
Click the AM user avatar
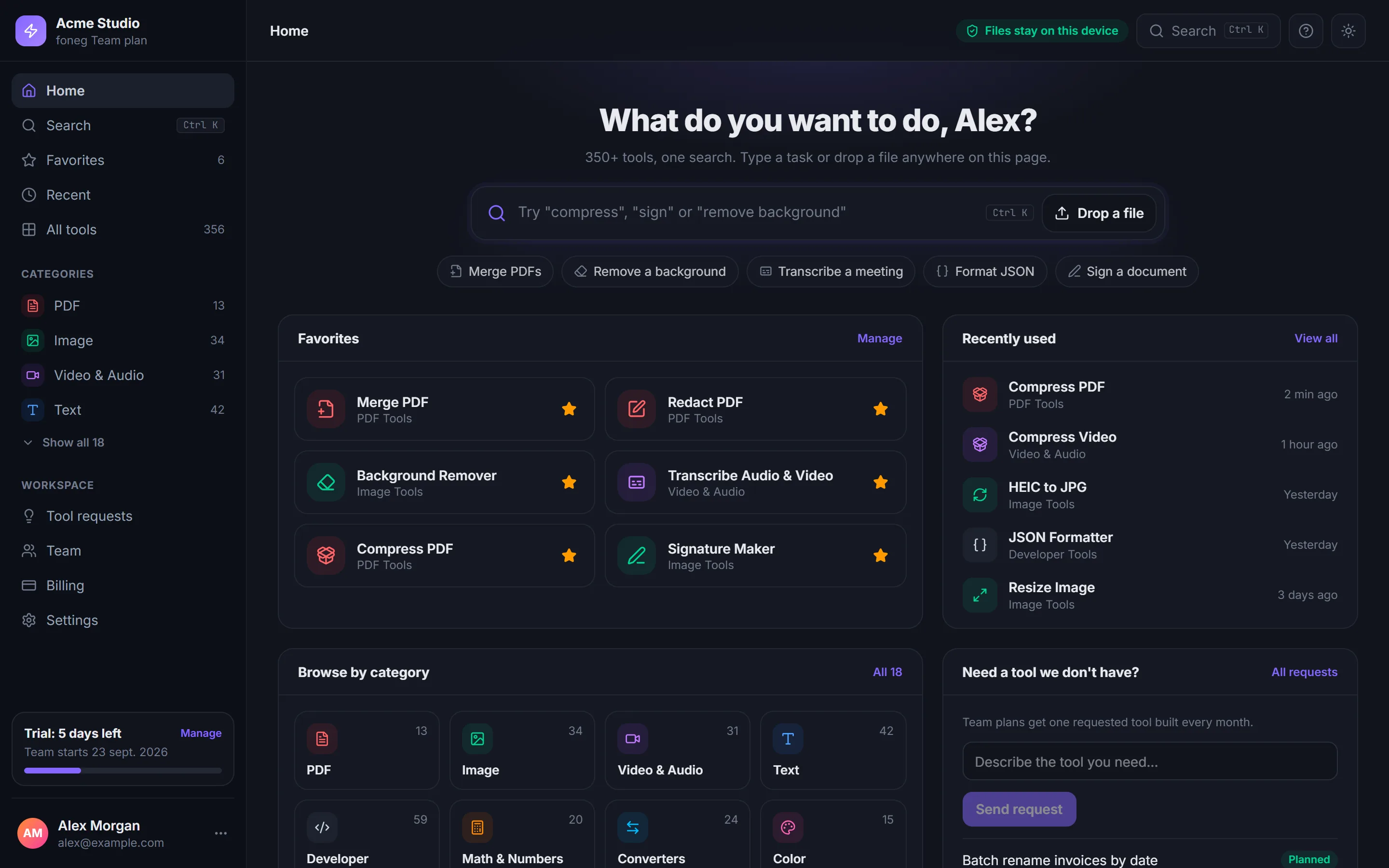coord(33,834)
